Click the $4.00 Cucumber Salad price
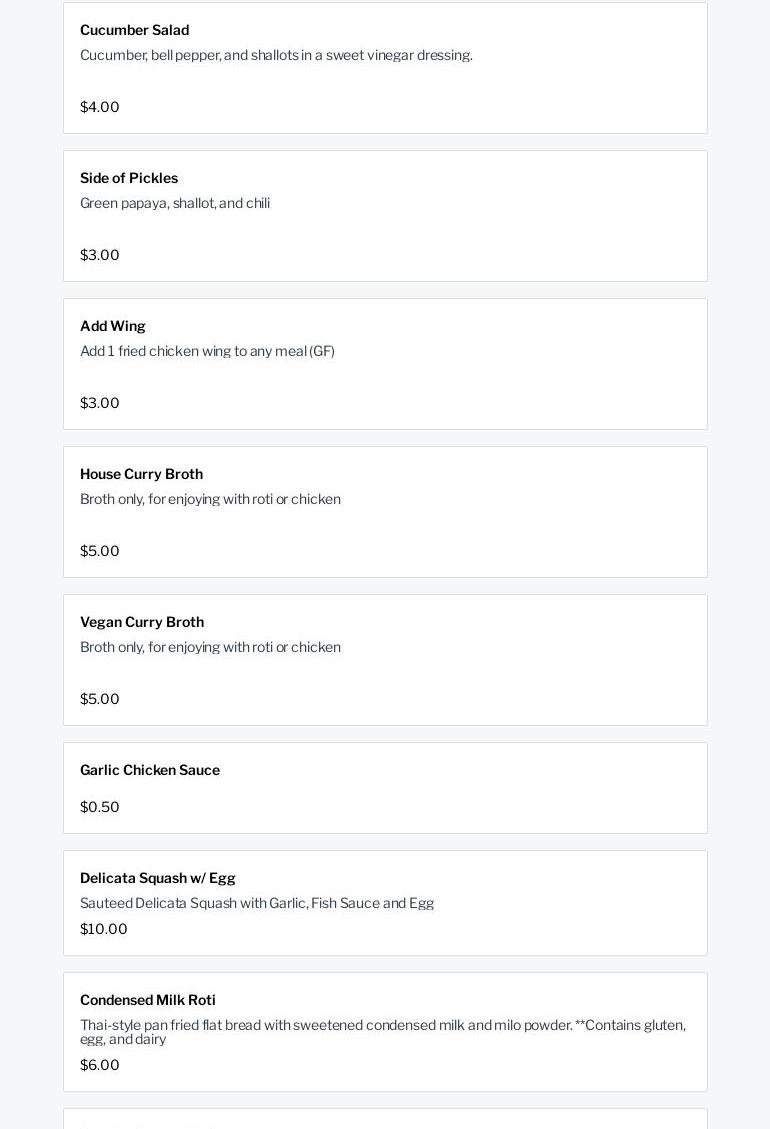Screen dimensions: 770x1129 click(100, 107)
